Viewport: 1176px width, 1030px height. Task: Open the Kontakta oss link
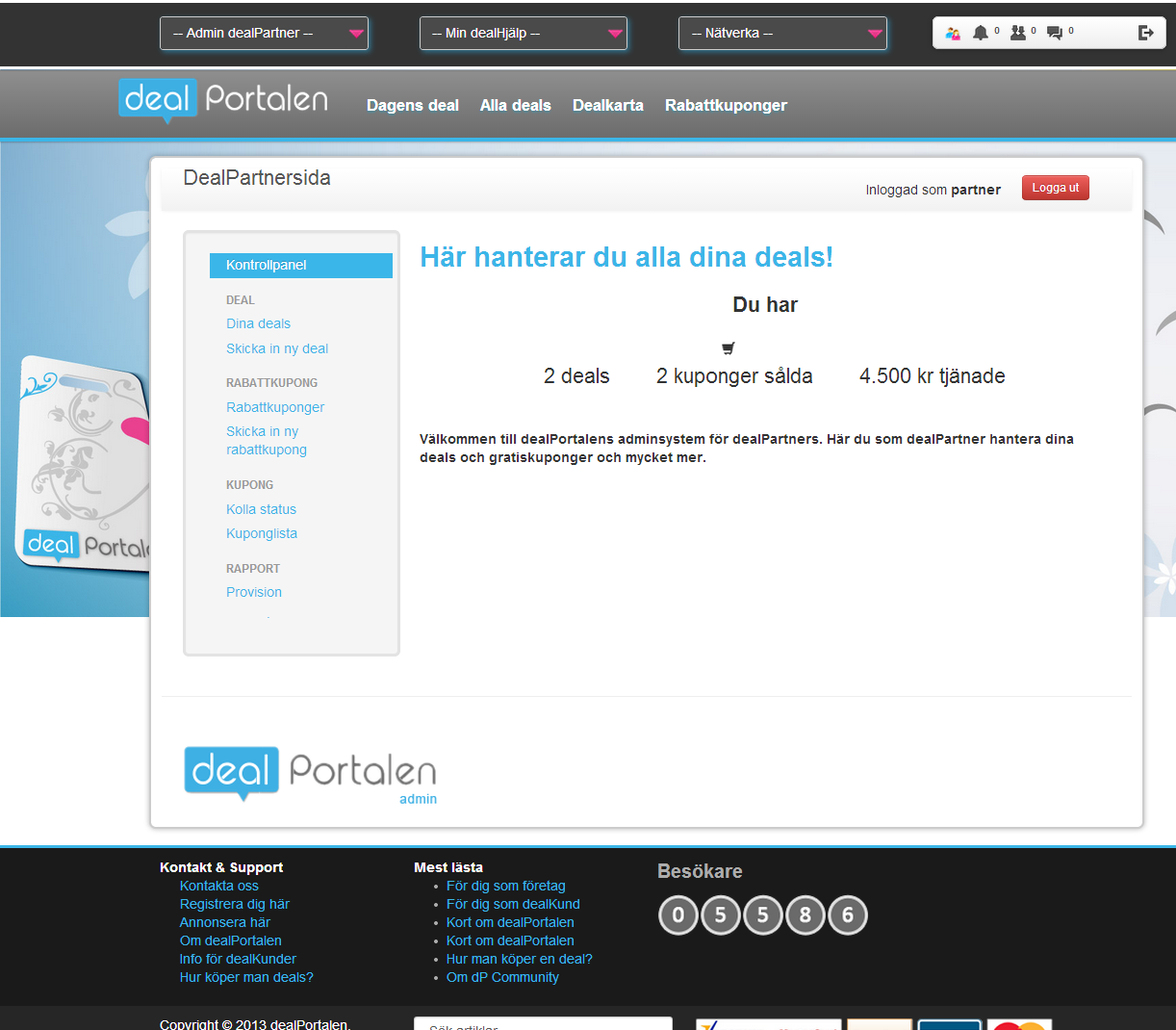tap(219, 885)
